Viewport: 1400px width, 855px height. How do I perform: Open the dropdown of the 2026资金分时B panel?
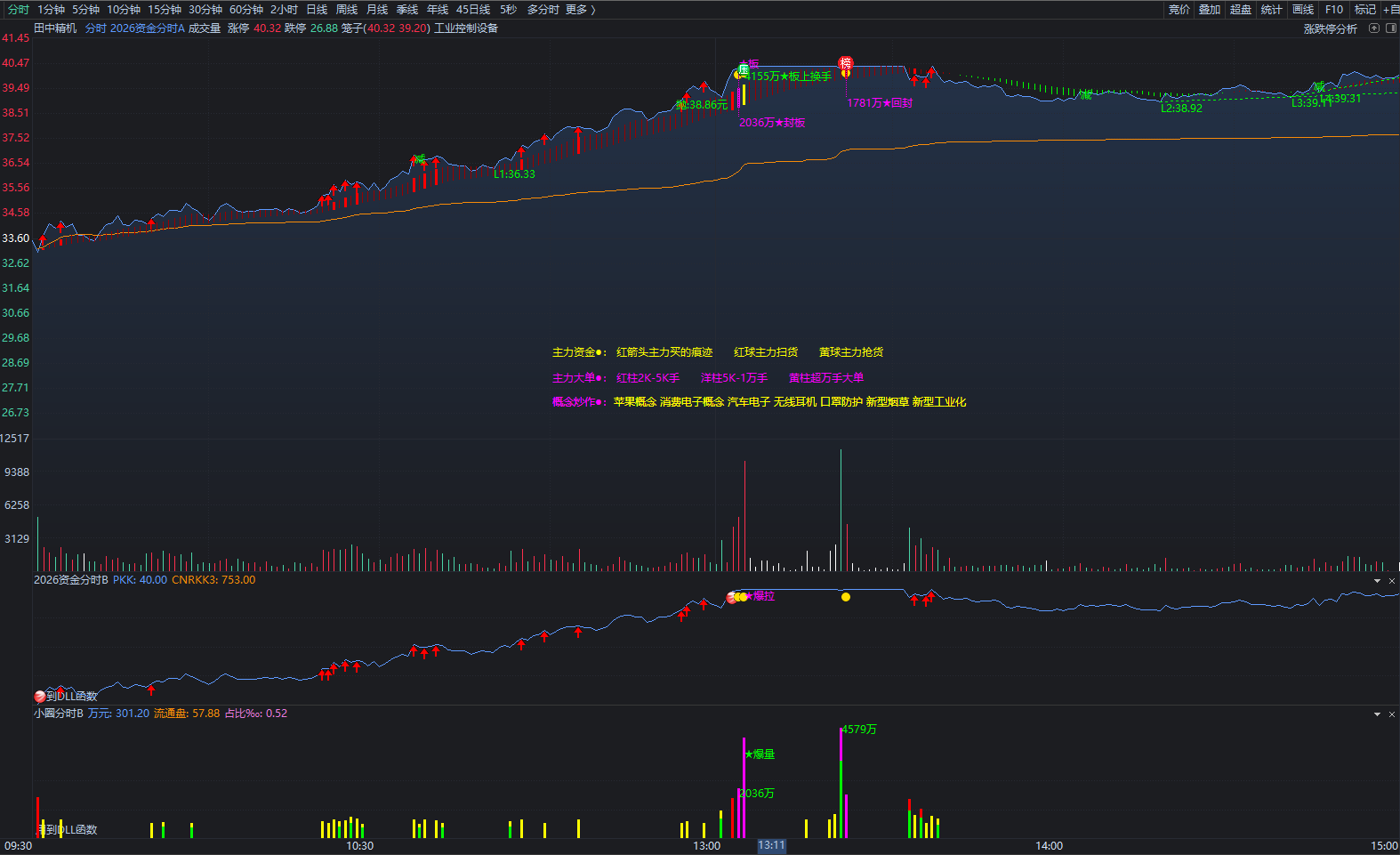[1377, 581]
